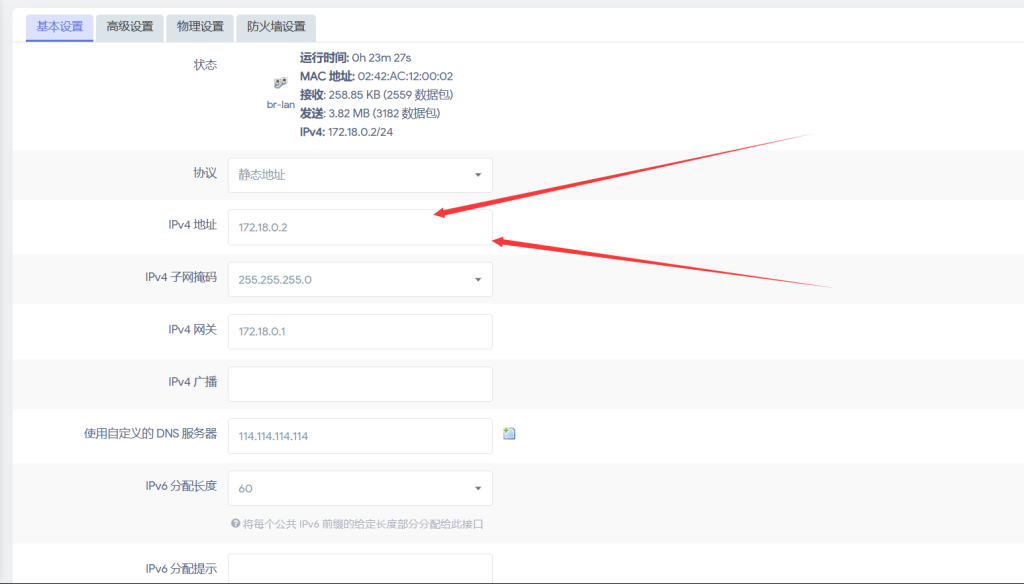
Task: Click the 使用自定义的 DNS 服务器 label
Action: coord(150,434)
